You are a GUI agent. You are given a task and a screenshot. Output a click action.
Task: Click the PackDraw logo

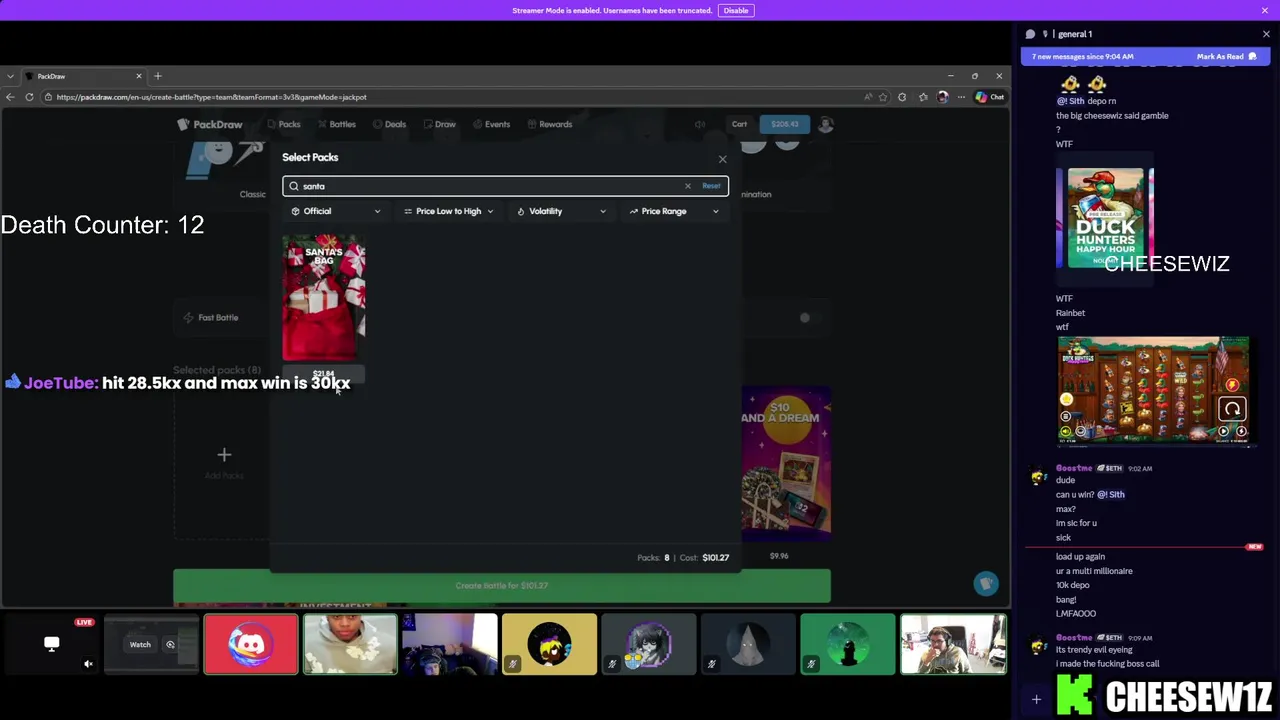210,124
